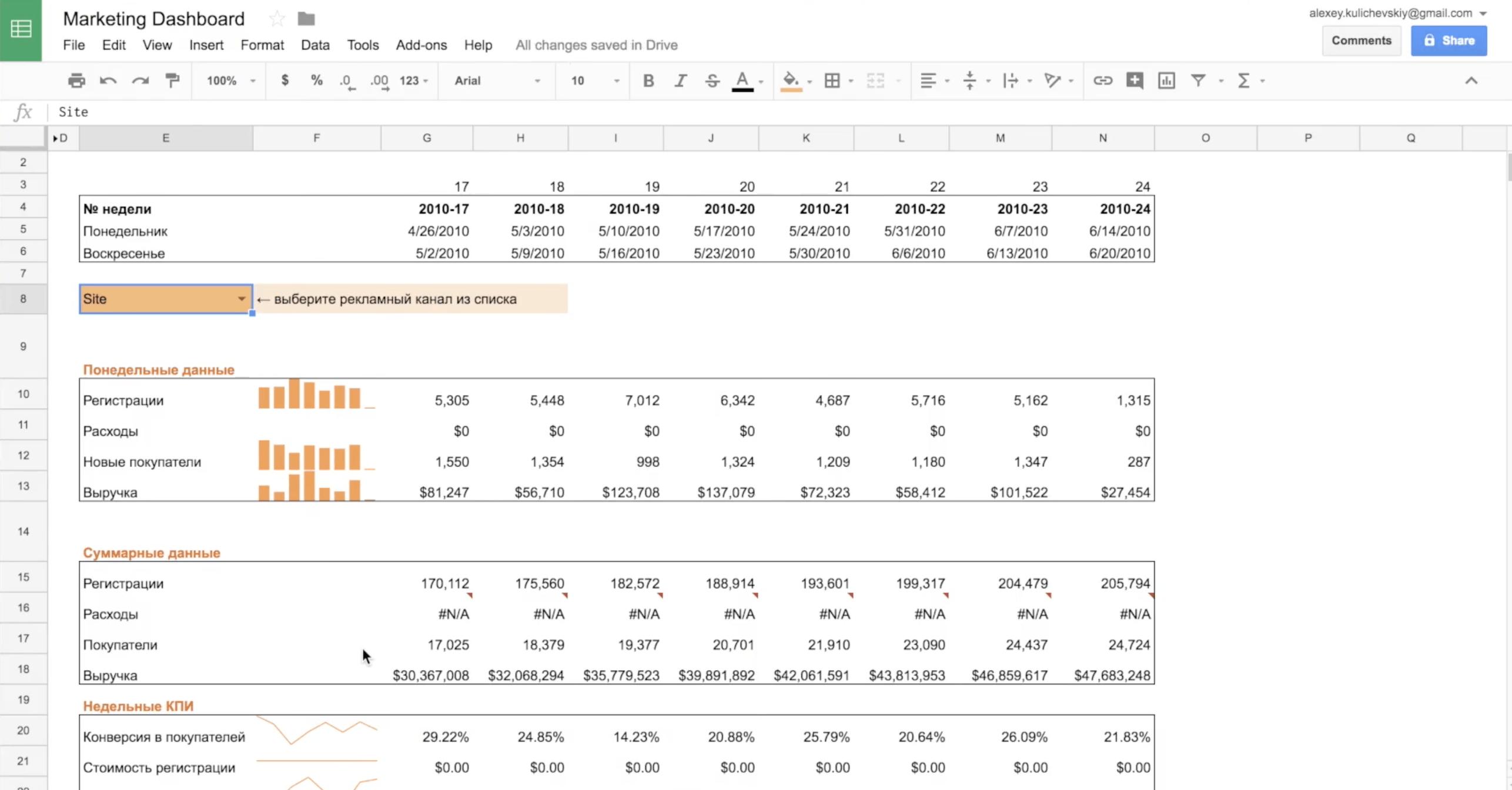This screenshot has height=790, width=1512.
Task: Expand the 100% zoom dropdown
Action: 230,81
